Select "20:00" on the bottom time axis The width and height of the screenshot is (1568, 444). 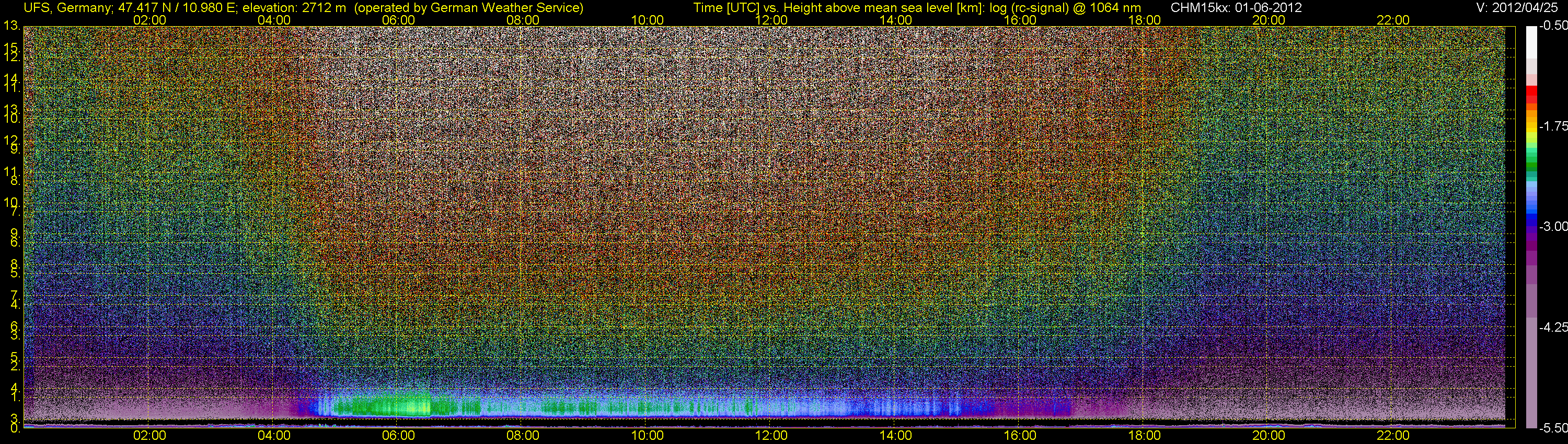click(1269, 436)
